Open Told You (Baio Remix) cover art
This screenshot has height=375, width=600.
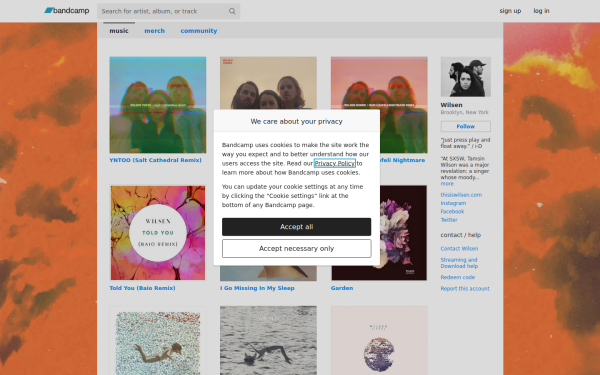(x=158, y=233)
